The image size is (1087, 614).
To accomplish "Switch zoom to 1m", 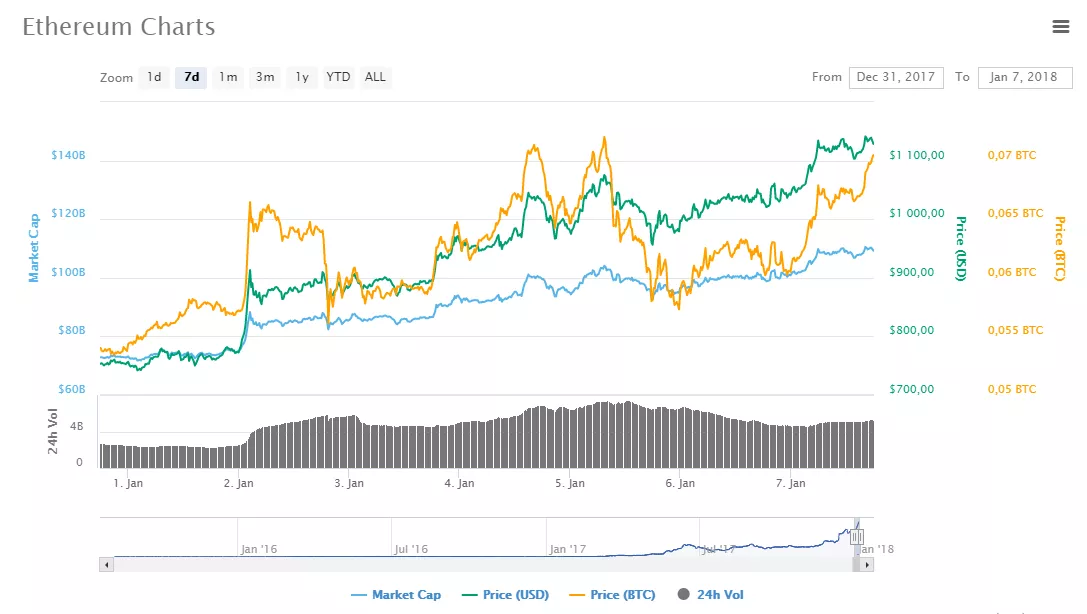I will 228,77.
